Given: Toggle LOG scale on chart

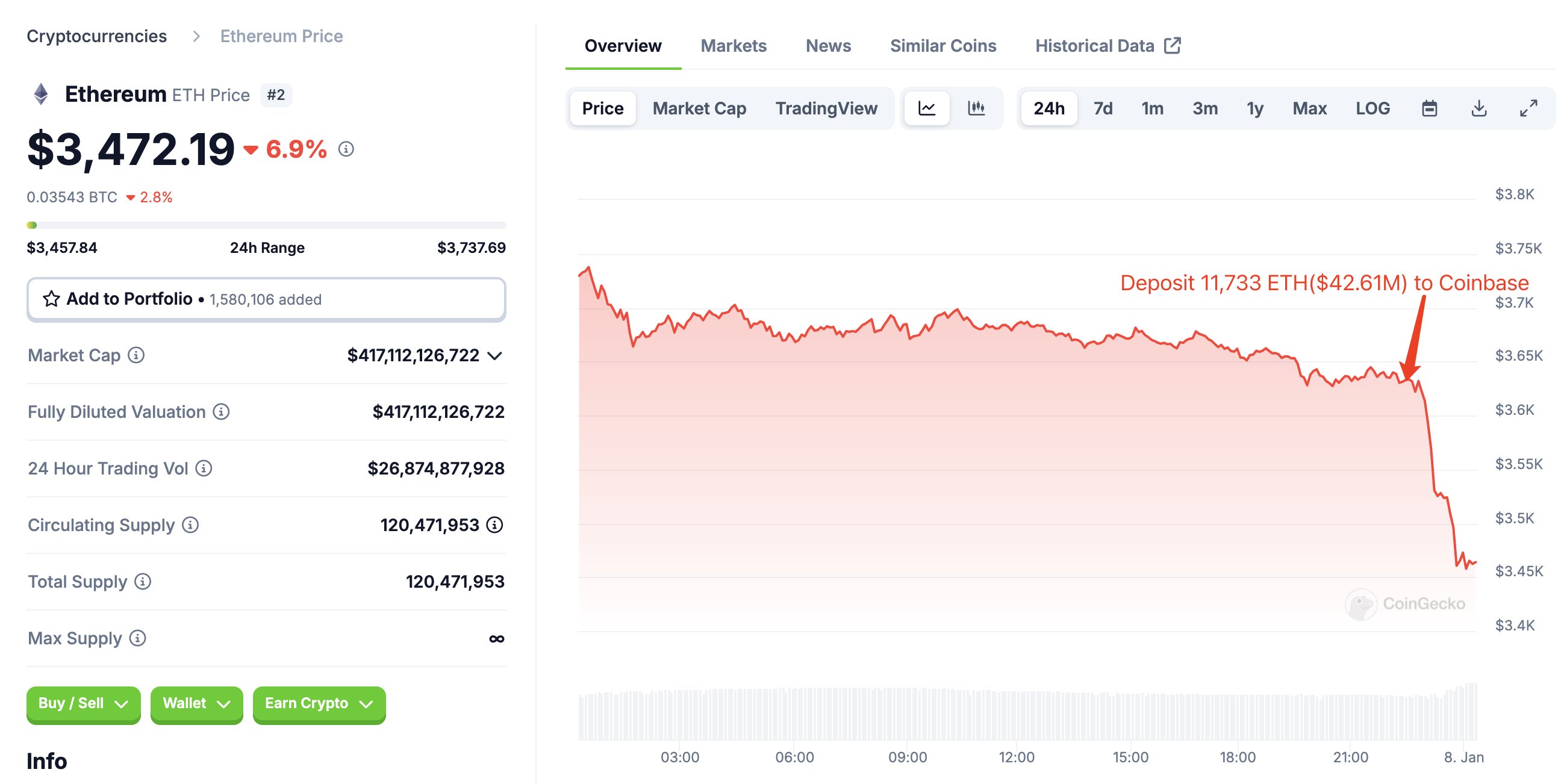Looking at the screenshot, I should (1372, 108).
